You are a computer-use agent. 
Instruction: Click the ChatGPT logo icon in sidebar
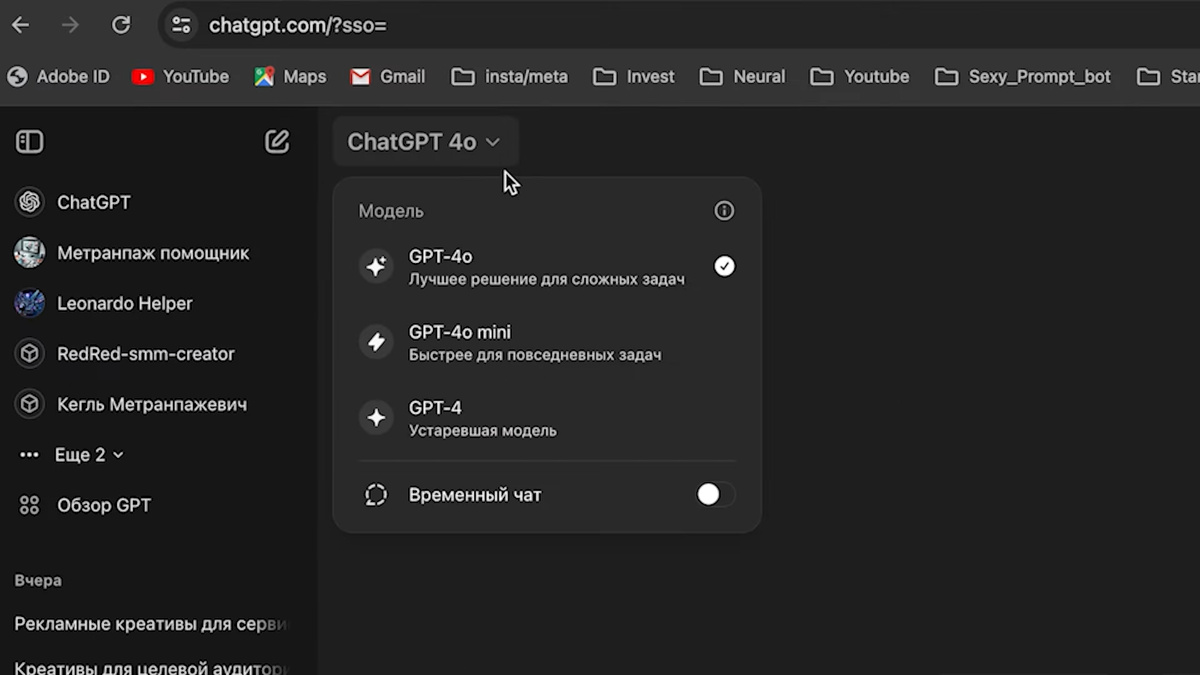tap(30, 202)
